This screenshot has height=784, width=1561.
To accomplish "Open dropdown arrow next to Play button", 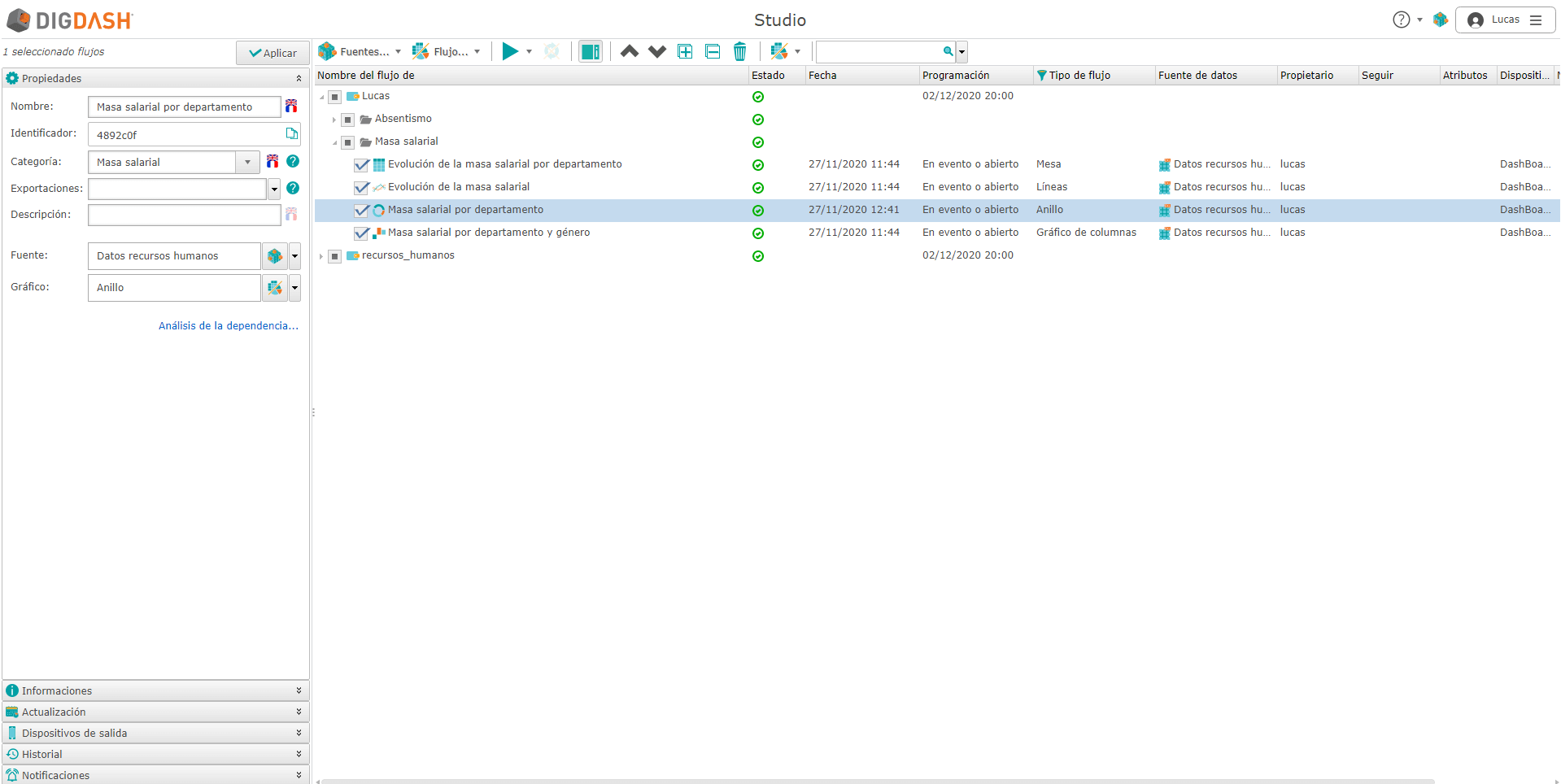I will 530,52.
